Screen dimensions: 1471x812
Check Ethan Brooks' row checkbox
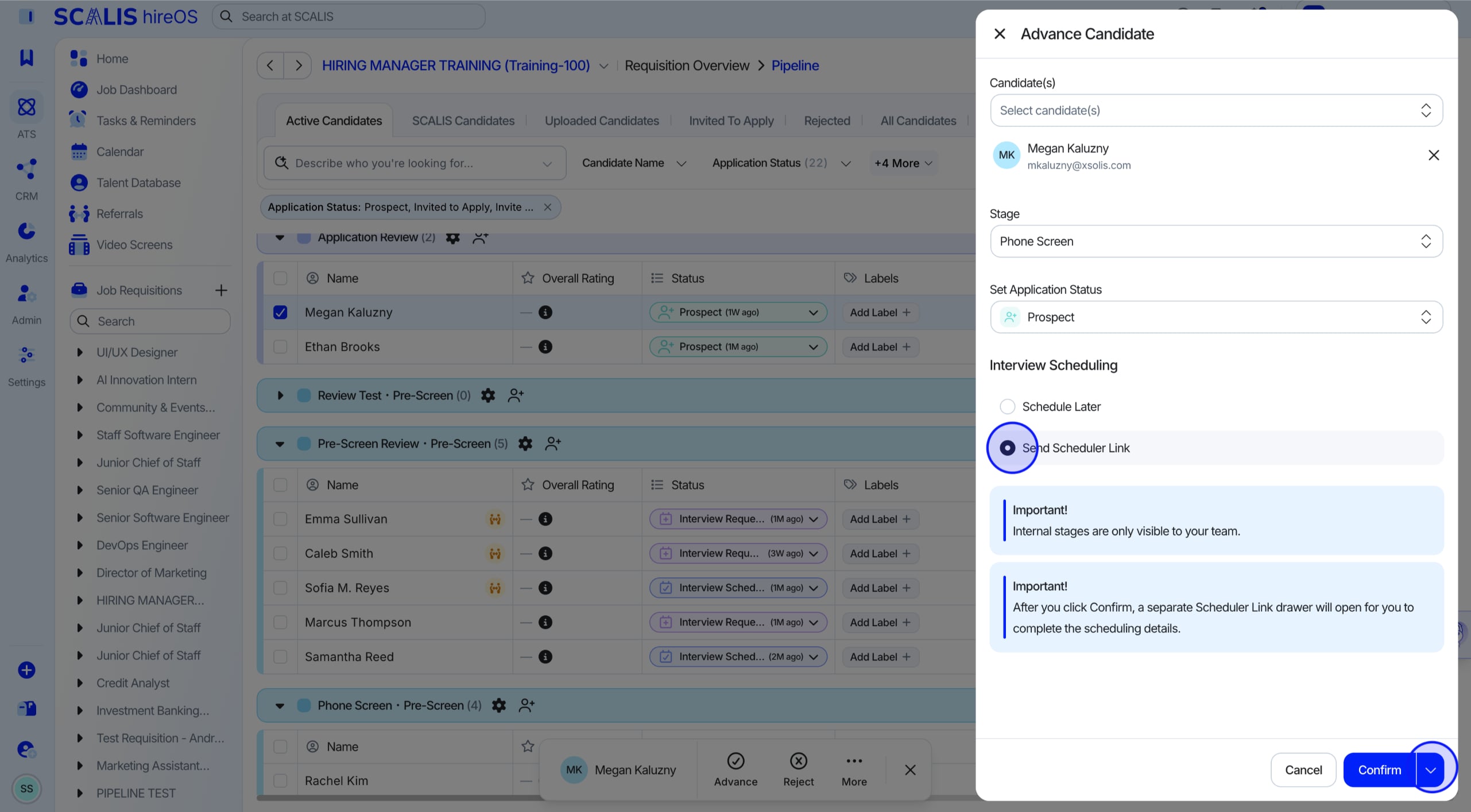(280, 347)
